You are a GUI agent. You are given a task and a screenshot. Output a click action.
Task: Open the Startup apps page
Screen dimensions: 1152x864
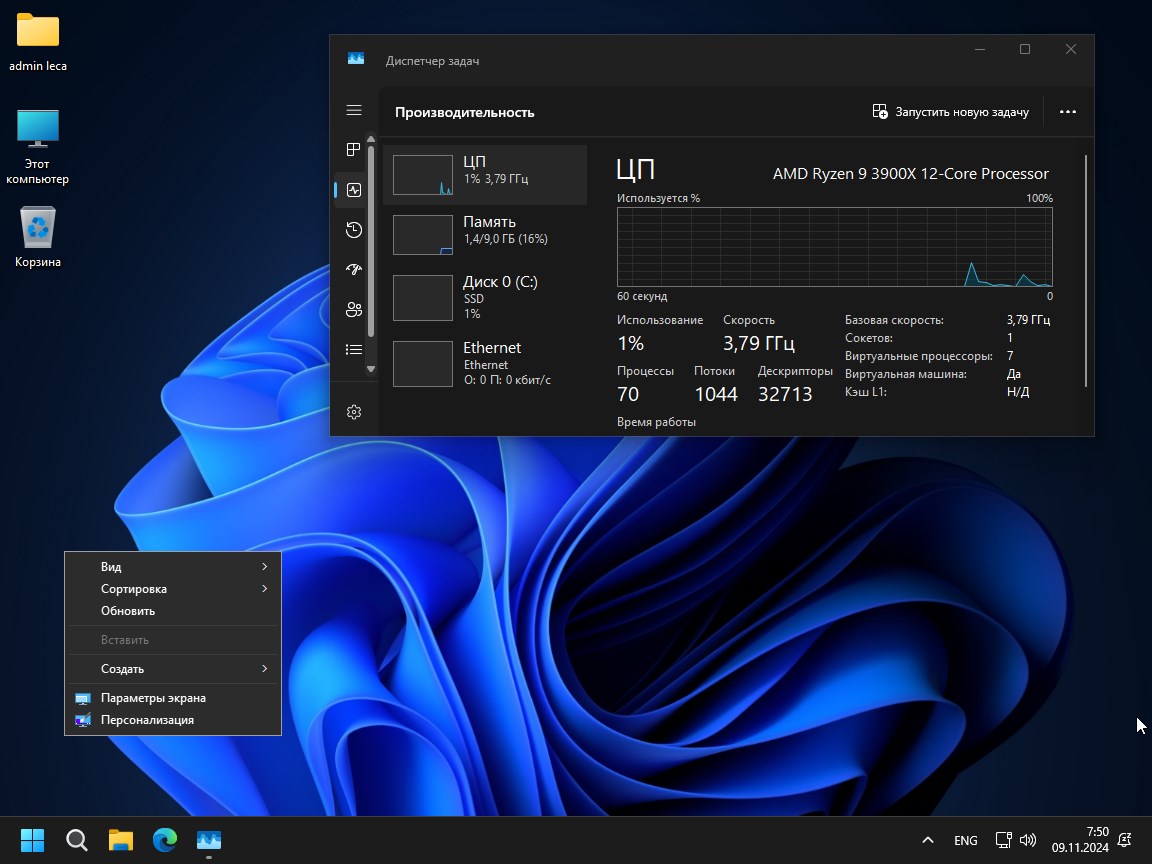pyautogui.click(x=353, y=269)
